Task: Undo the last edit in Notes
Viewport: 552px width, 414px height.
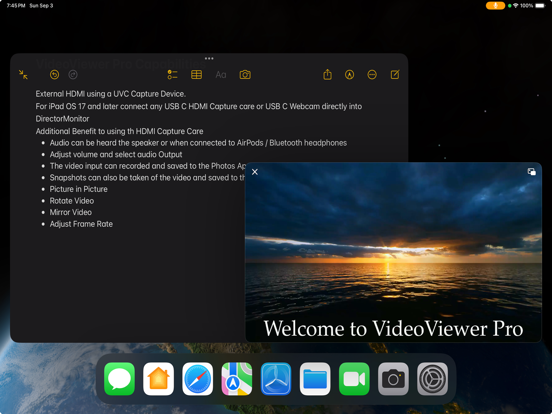Action: point(54,75)
